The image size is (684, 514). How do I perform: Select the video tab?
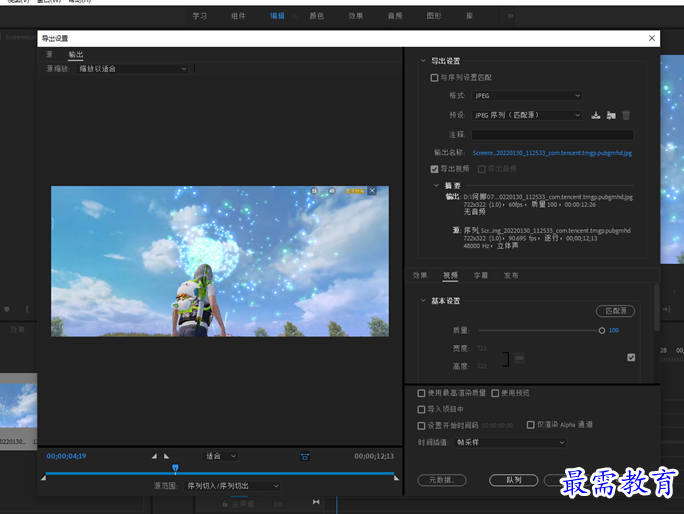pos(450,275)
